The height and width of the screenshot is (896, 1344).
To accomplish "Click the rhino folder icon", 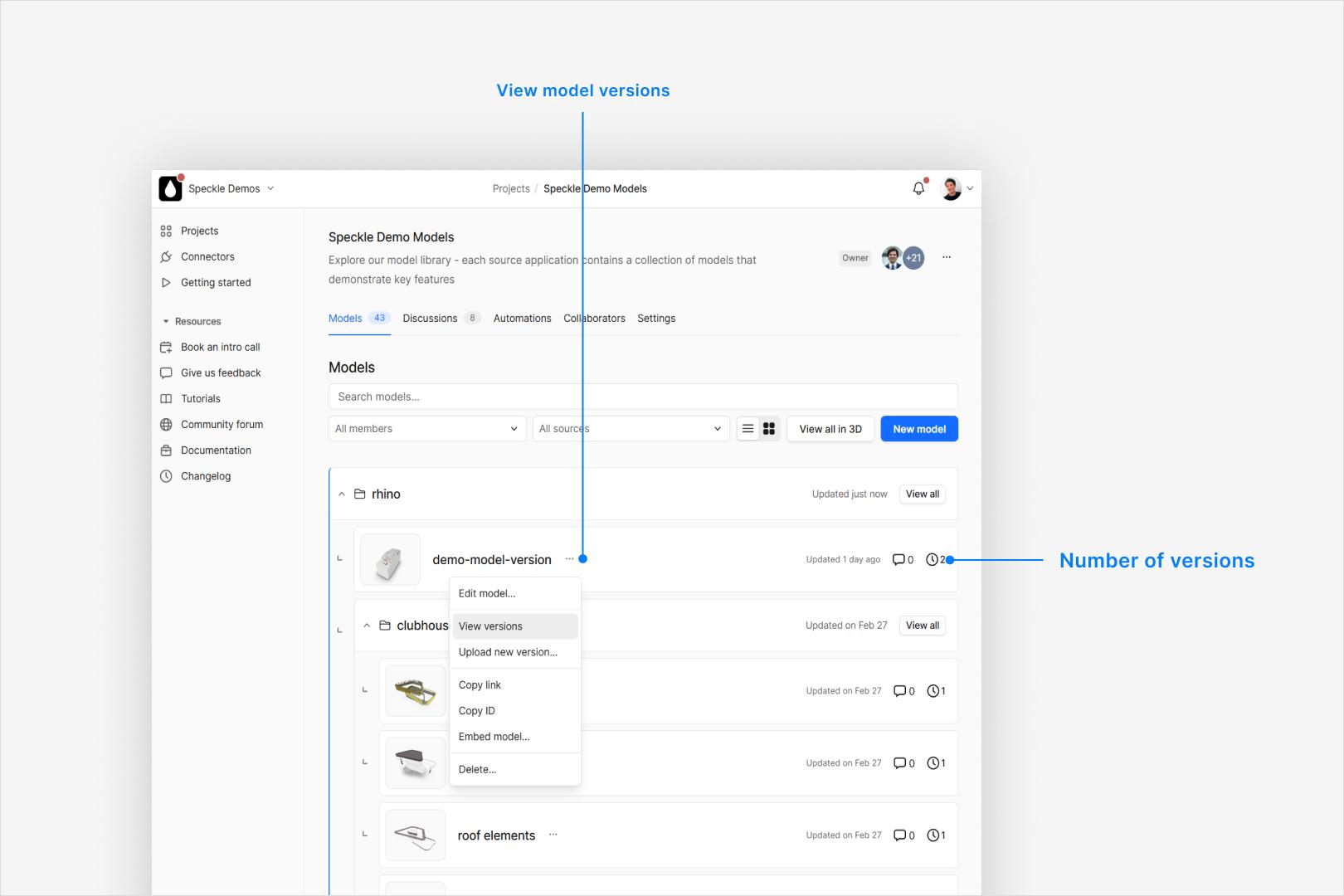I will pyautogui.click(x=360, y=494).
